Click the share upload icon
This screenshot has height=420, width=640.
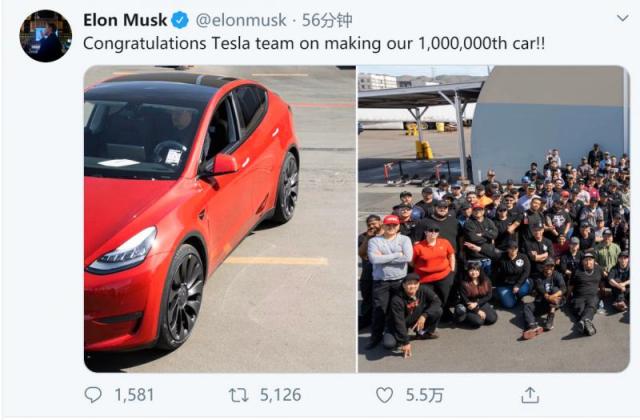click(530, 395)
